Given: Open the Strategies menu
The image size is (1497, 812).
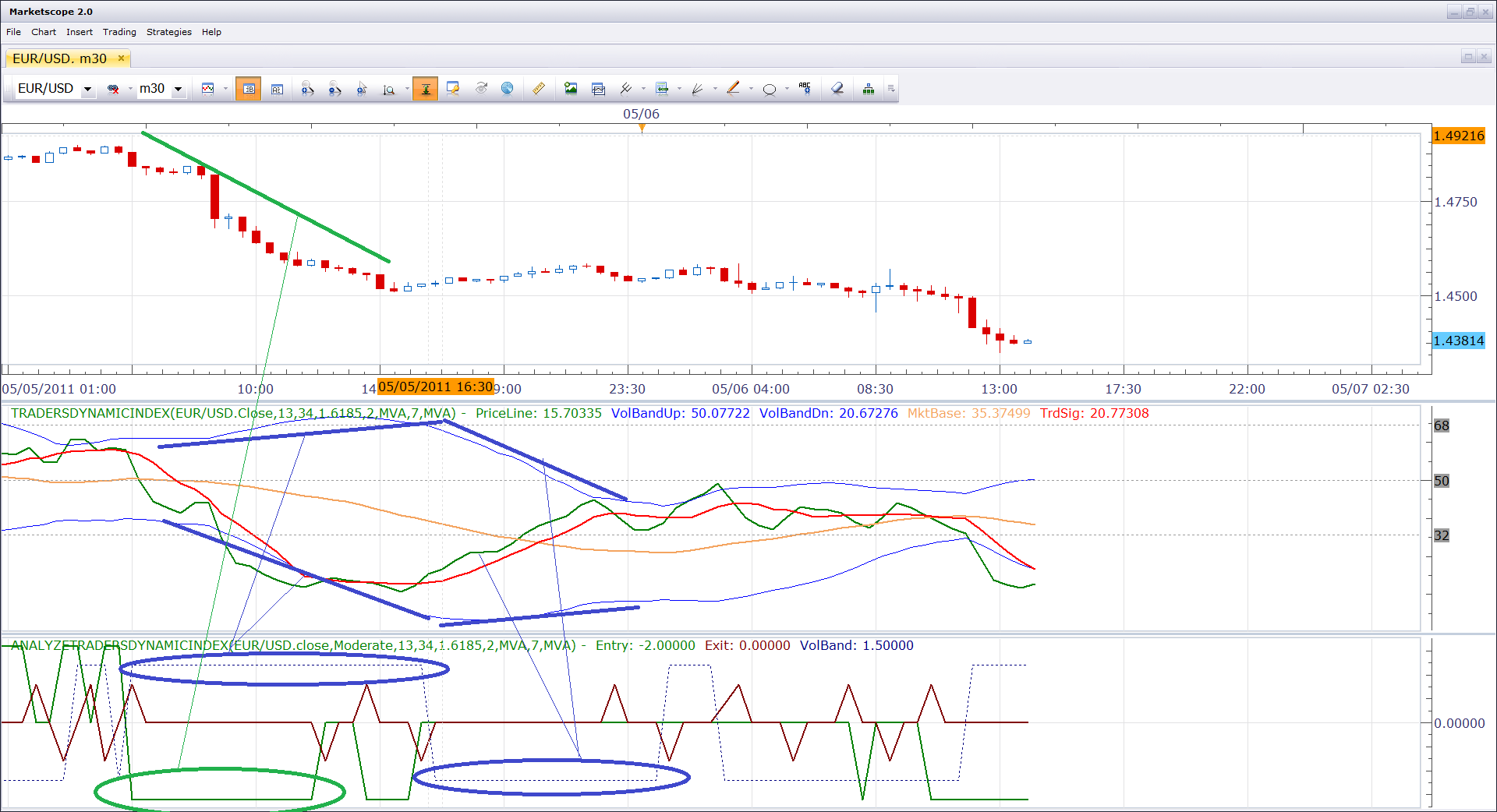Looking at the screenshot, I should pos(169,32).
